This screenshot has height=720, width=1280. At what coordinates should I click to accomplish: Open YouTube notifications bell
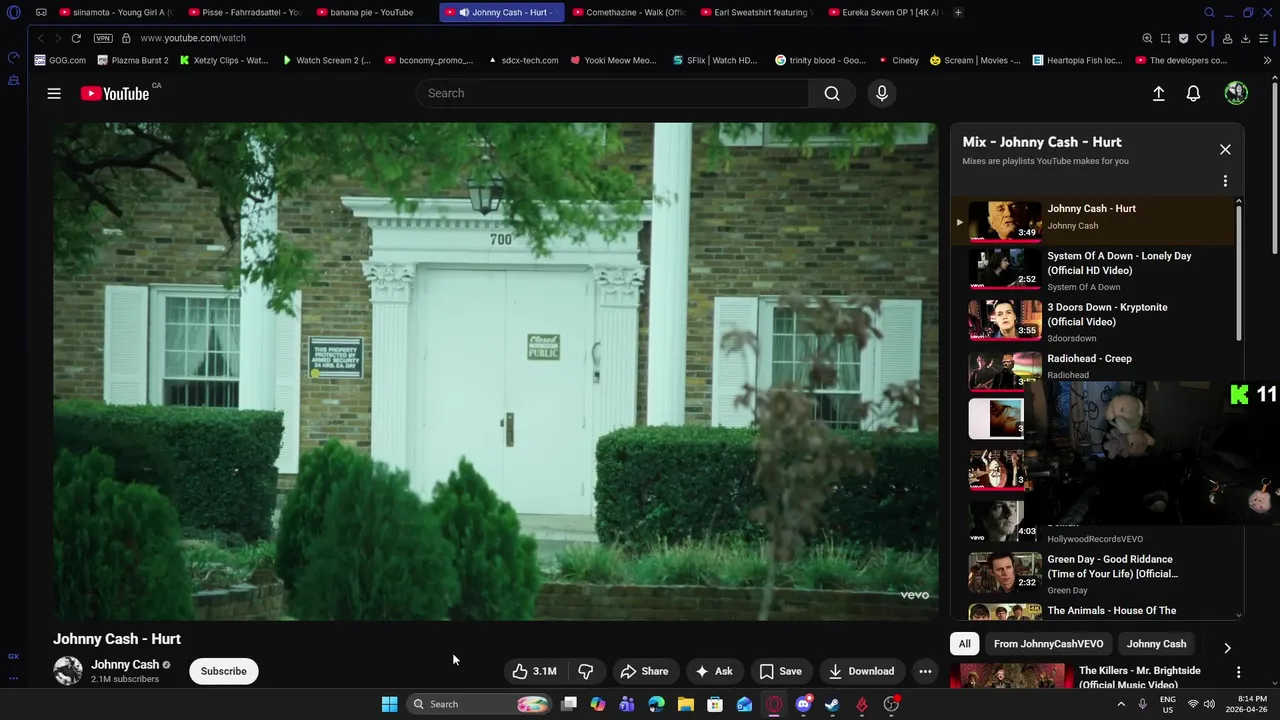click(1193, 93)
